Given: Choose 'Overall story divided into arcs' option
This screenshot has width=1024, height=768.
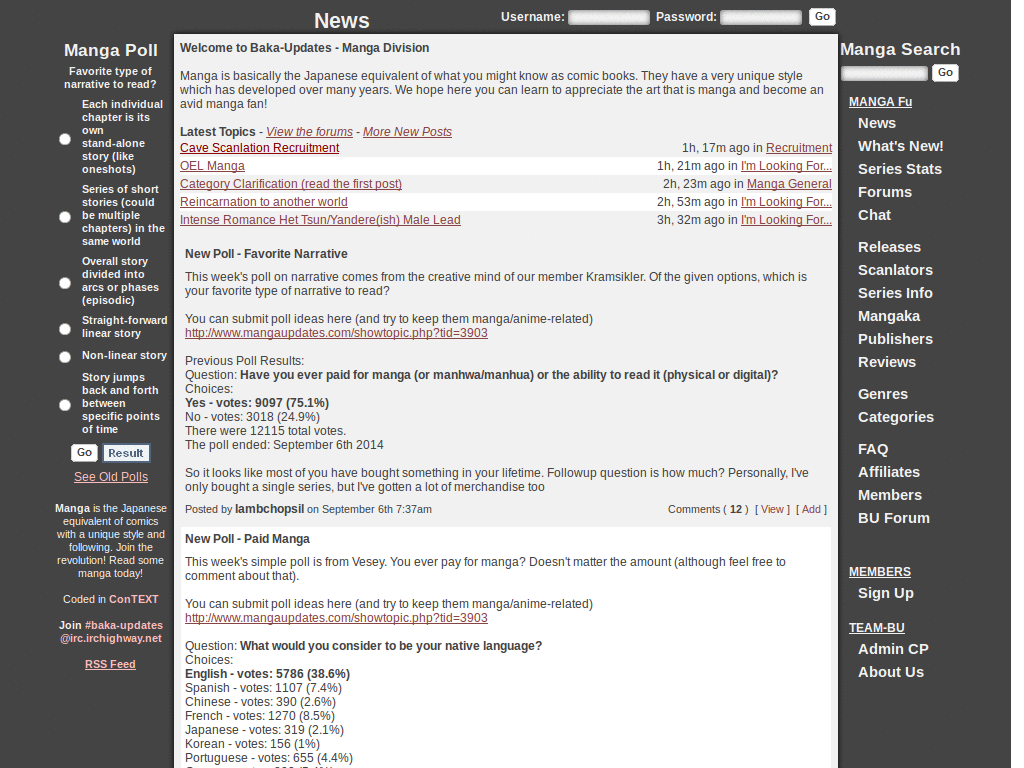Looking at the screenshot, I should (x=65, y=283).
